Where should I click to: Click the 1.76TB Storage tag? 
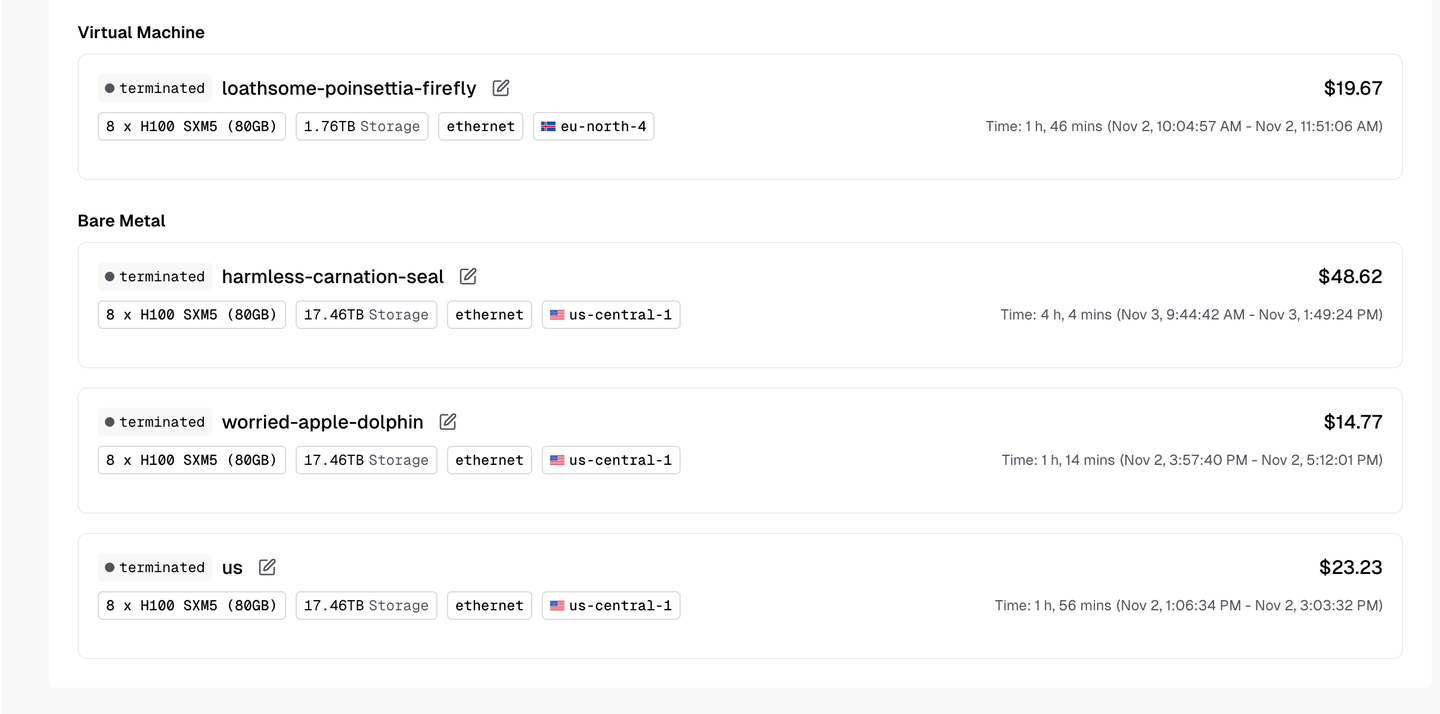362,127
